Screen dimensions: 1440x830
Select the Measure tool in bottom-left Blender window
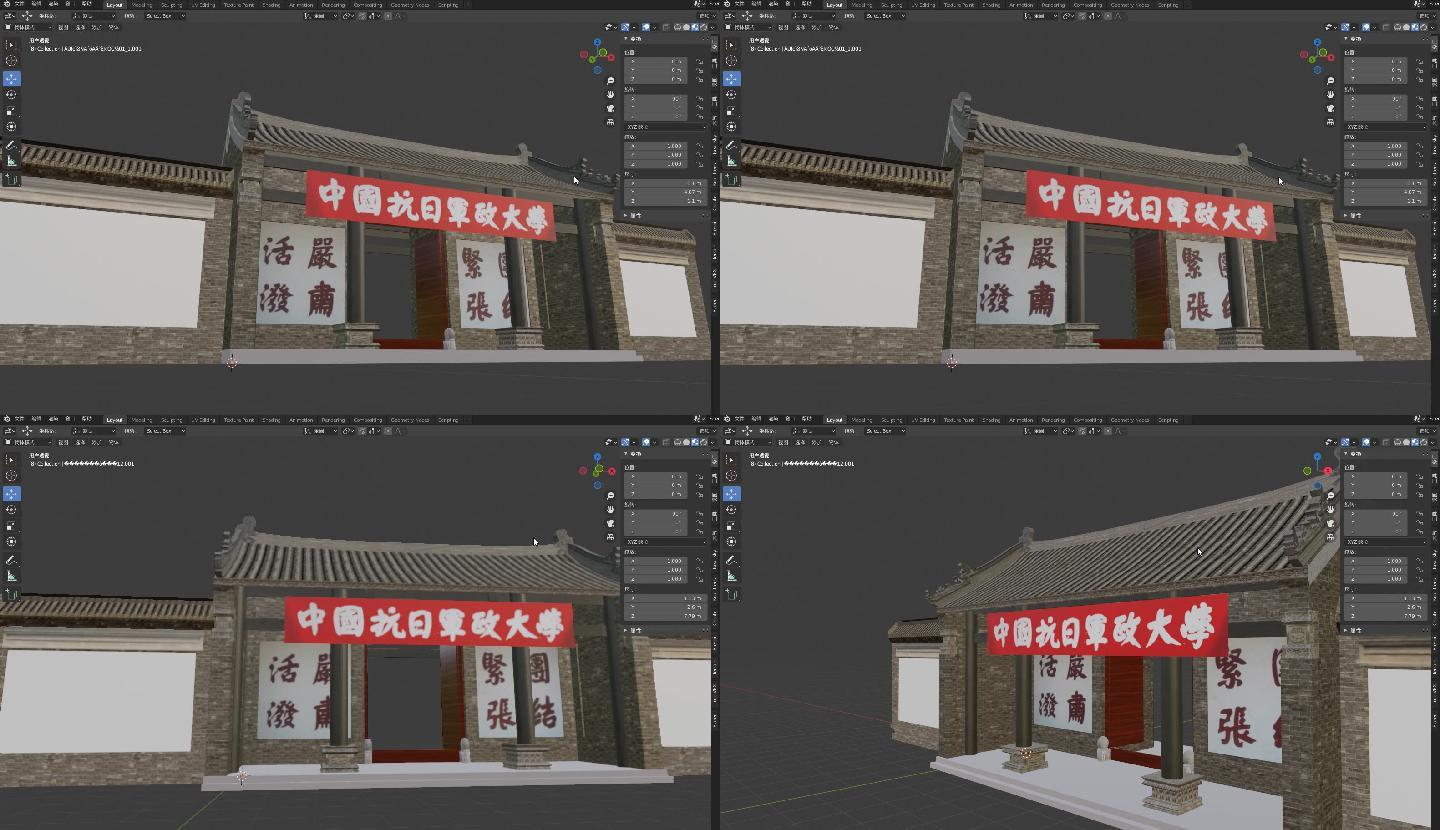(11, 575)
